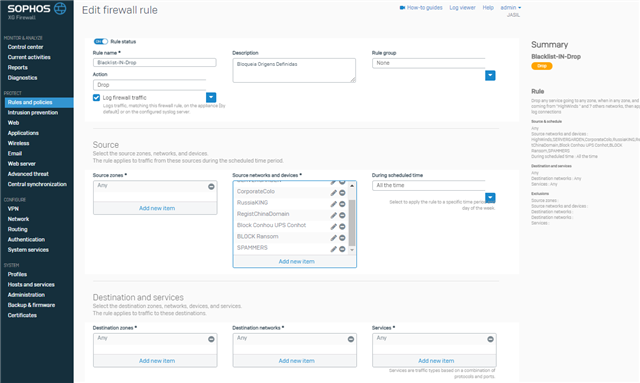The image size is (640, 383).
Task: Open How-to guides link
Action: [x=424, y=8]
